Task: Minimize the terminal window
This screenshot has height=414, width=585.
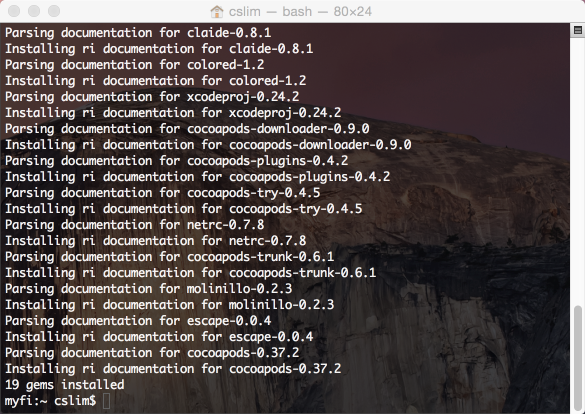Action: click(x=34, y=11)
